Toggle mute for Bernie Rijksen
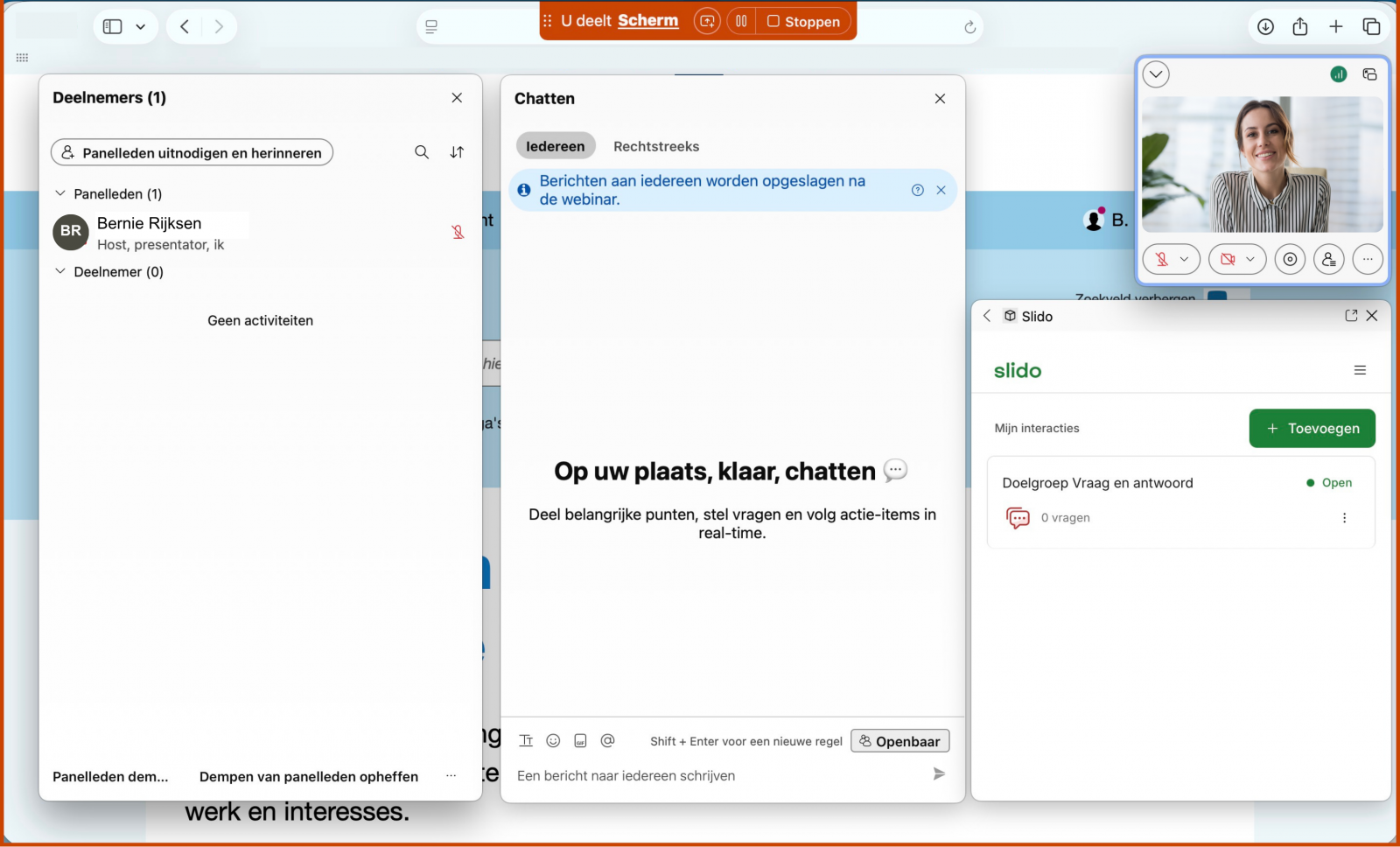Viewport: 1400px width, 847px height. click(x=458, y=232)
